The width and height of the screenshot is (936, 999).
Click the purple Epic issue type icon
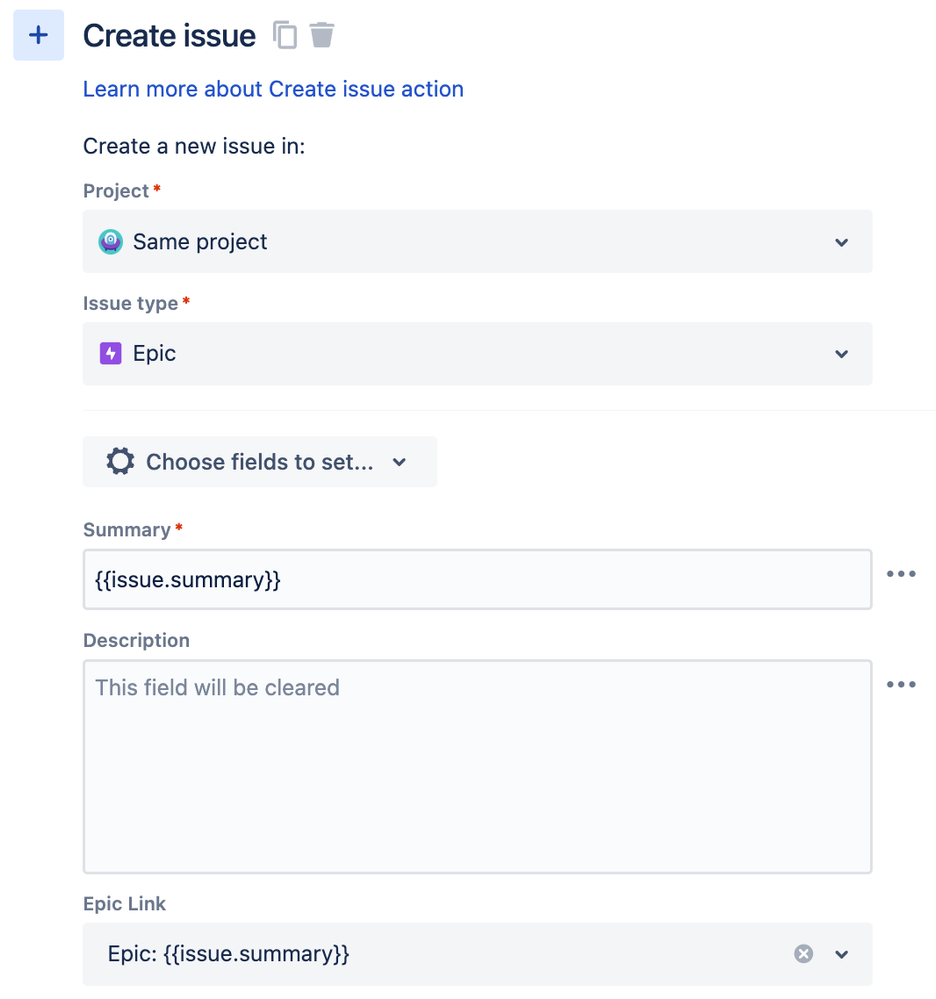110,354
